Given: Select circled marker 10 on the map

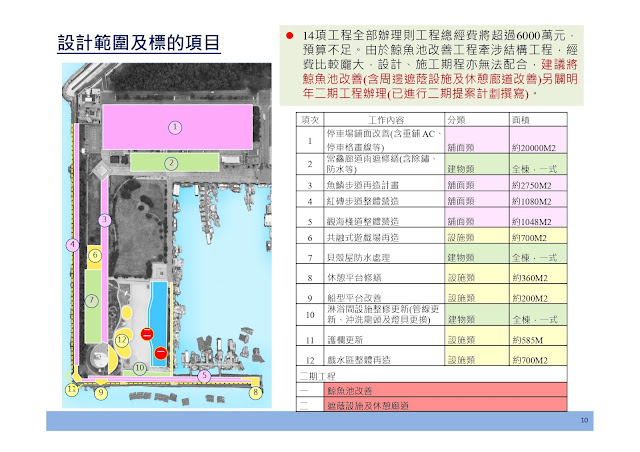Looking at the screenshot, I should point(140,367).
